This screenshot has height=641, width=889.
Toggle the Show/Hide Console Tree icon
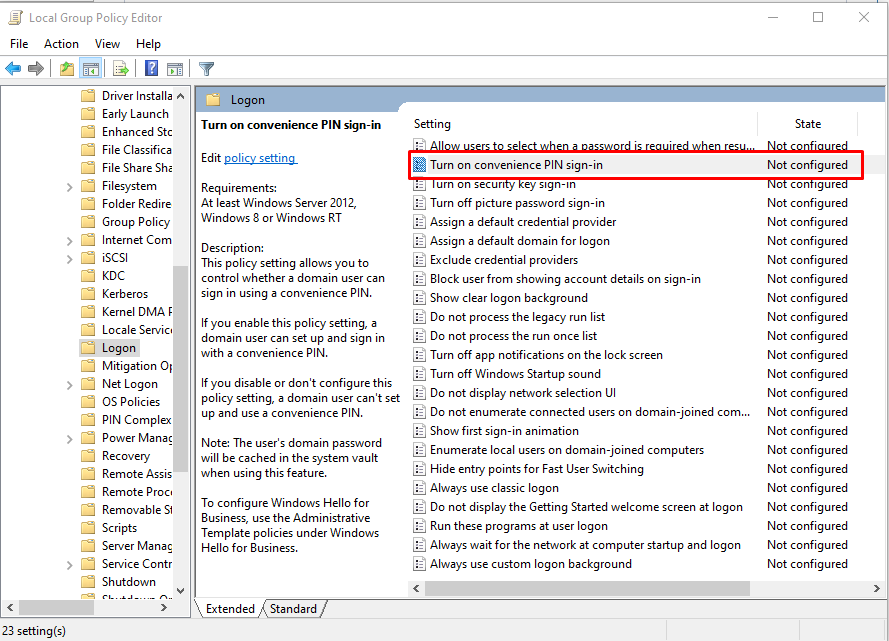coord(90,68)
